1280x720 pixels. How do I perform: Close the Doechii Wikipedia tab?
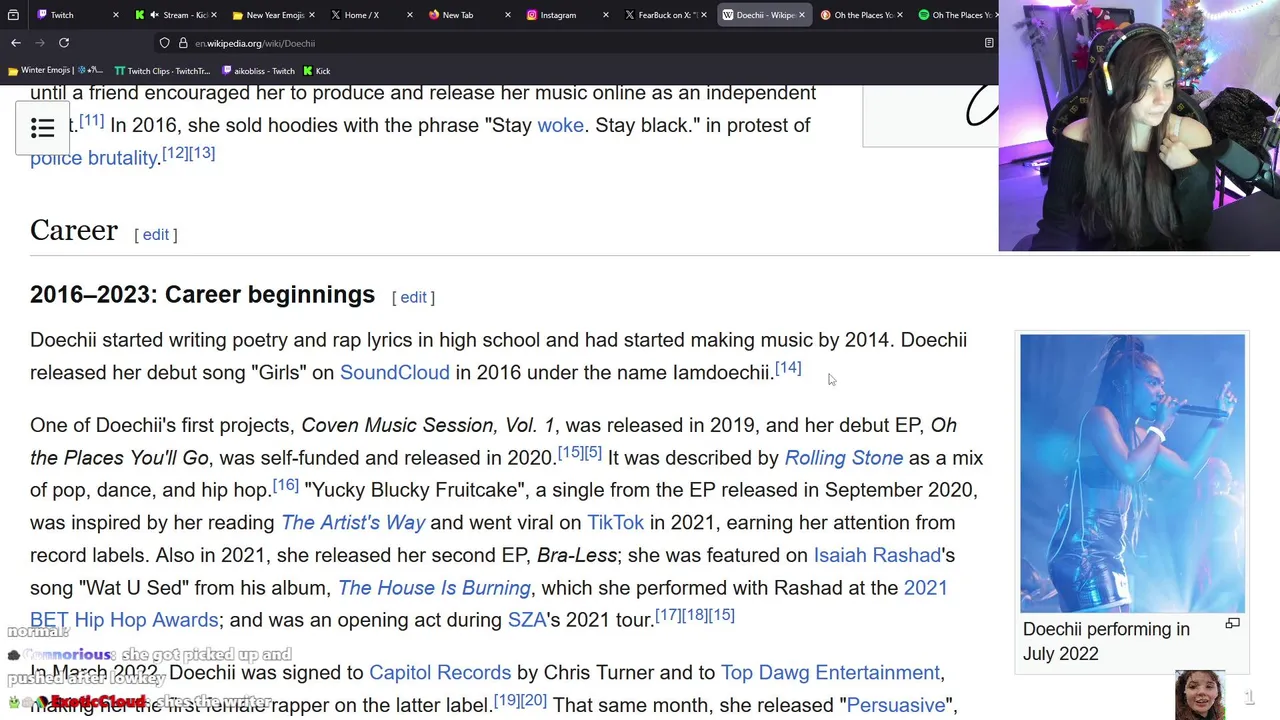click(x=801, y=15)
